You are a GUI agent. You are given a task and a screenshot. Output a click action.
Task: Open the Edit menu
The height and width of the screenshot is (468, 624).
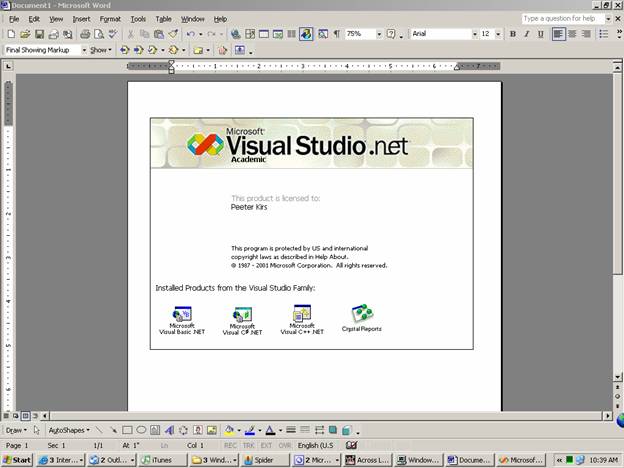(34, 19)
